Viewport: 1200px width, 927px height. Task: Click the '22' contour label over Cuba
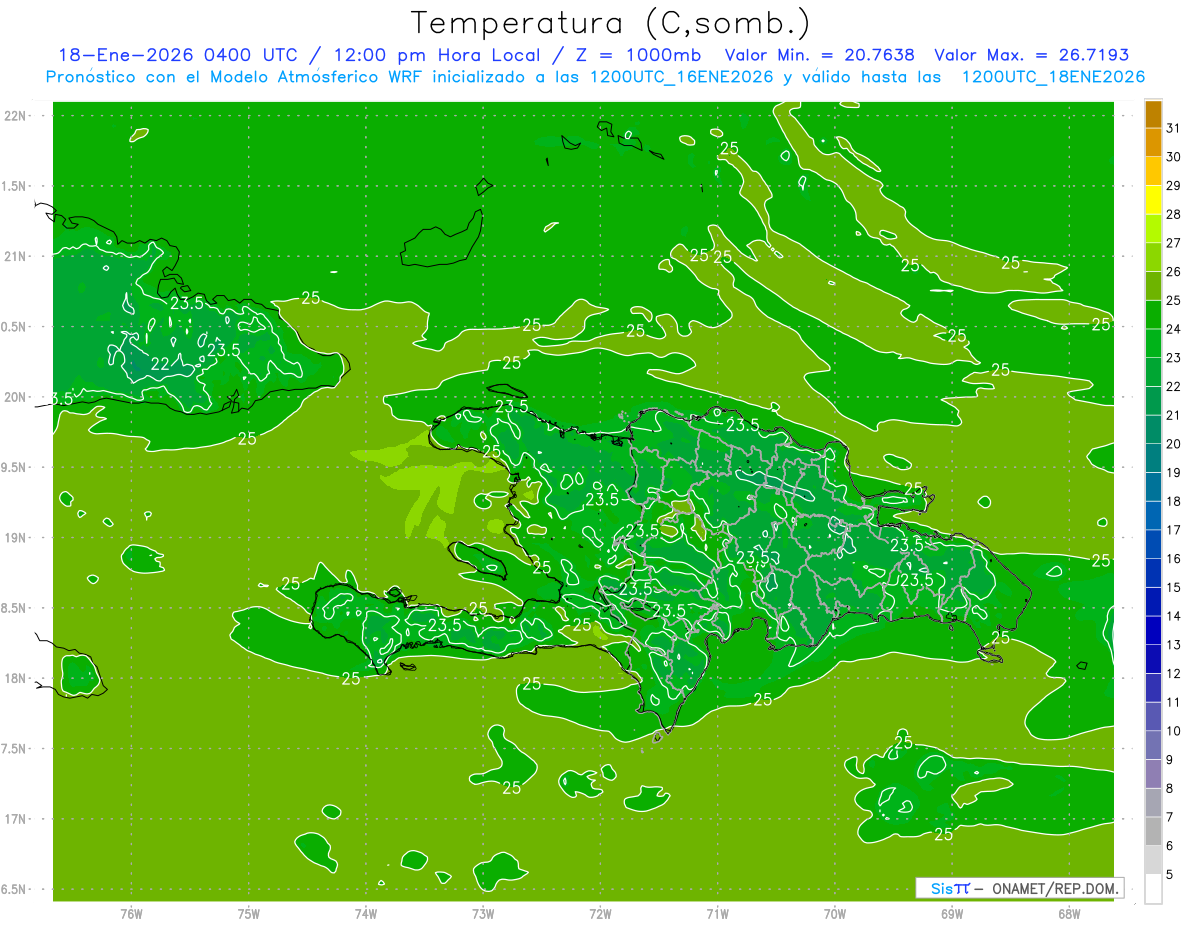(x=159, y=364)
